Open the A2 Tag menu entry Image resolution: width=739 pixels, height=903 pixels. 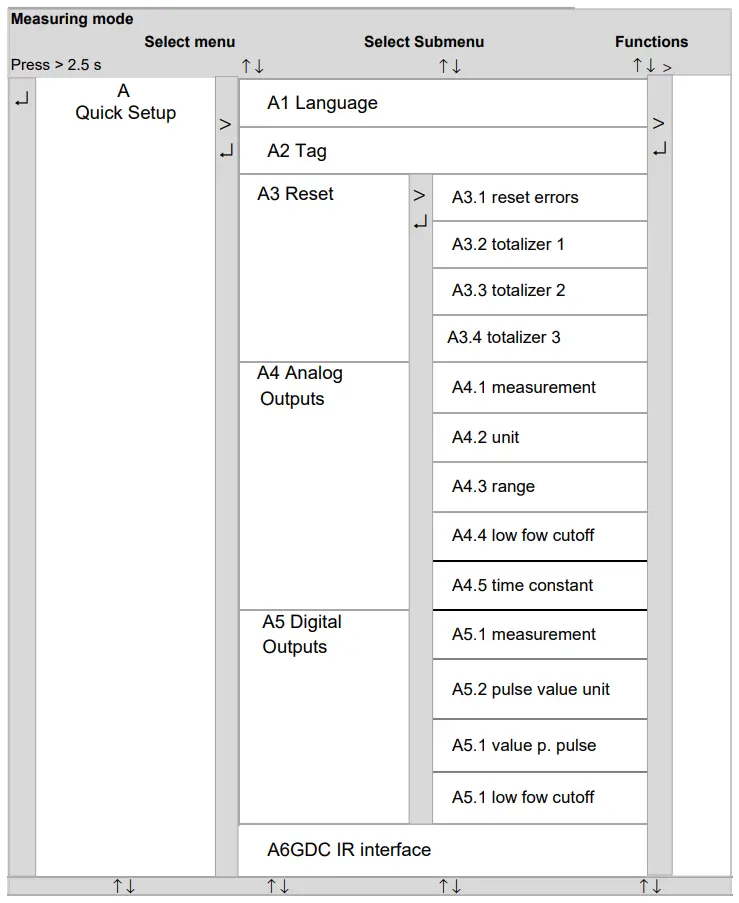(x=297, y=151)
